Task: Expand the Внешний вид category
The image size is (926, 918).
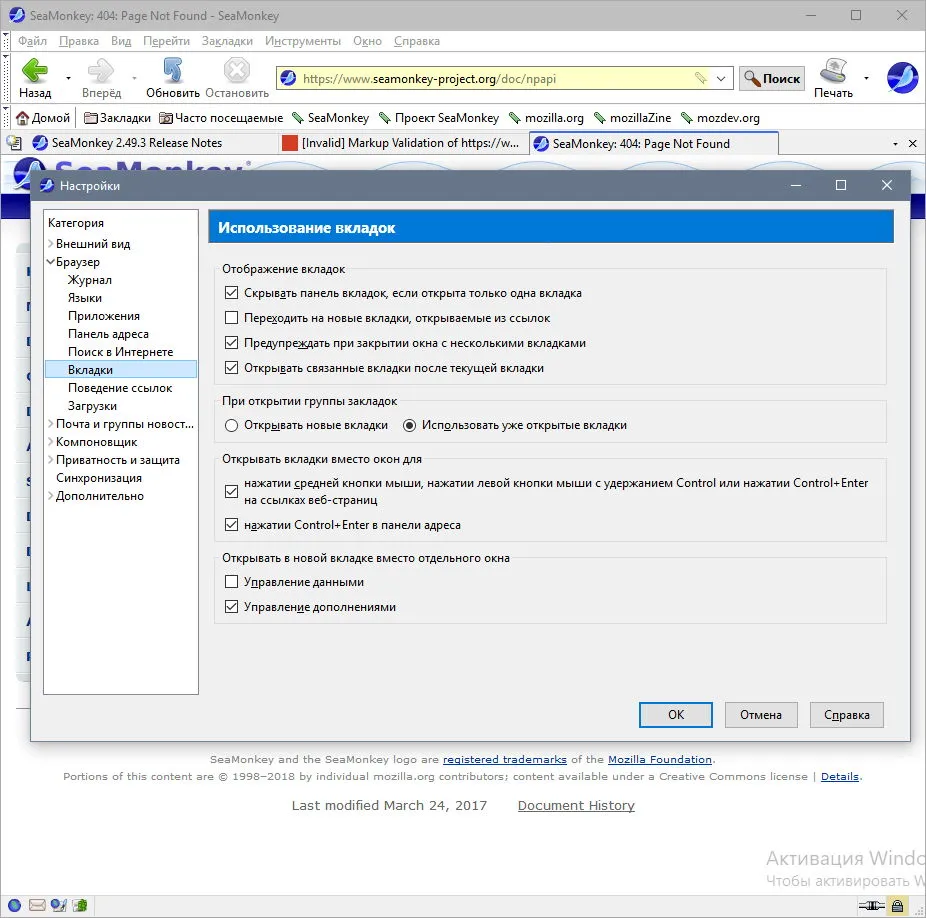Action: point(51,243)
